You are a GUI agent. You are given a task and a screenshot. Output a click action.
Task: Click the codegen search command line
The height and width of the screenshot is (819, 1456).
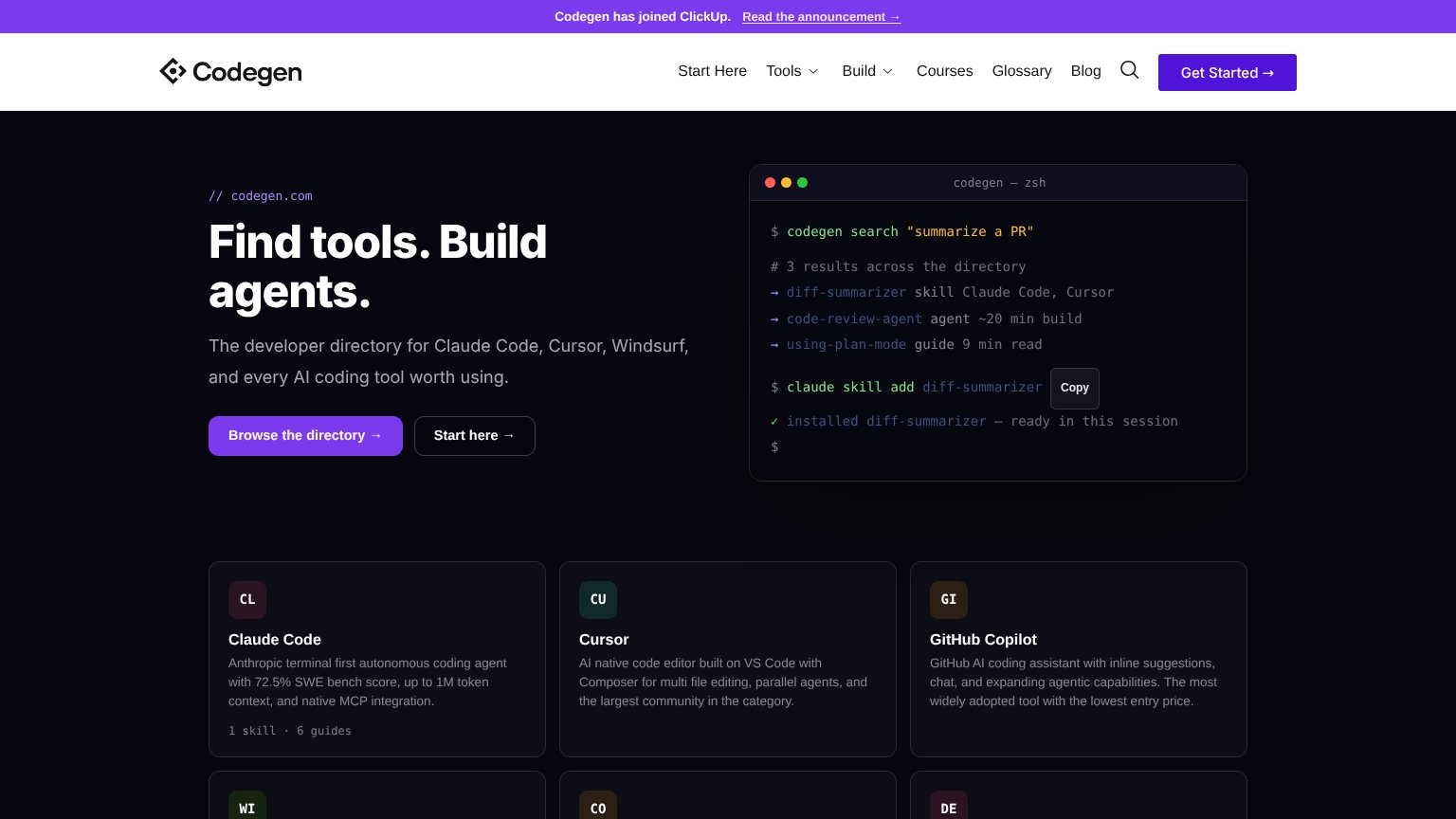(902, 231)
